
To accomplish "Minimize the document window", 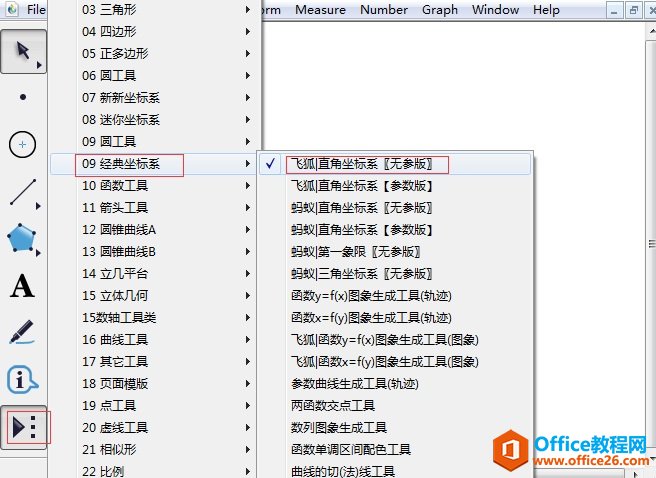I will [614, 10].
